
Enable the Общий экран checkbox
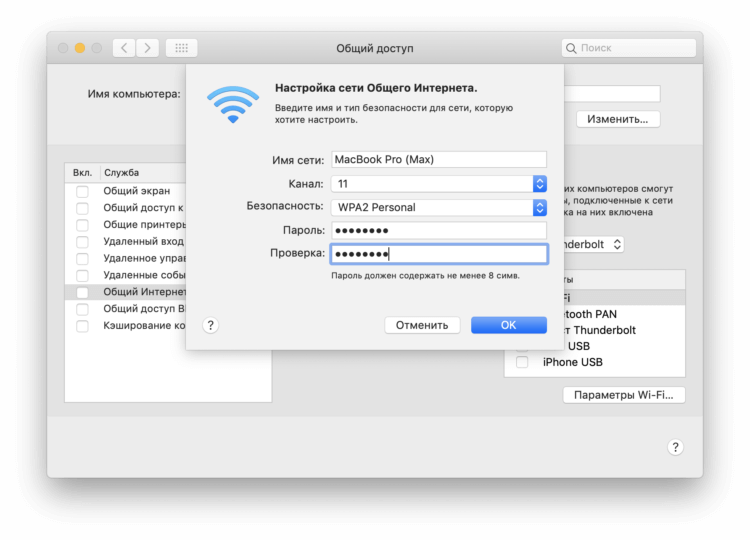(82, 191)
